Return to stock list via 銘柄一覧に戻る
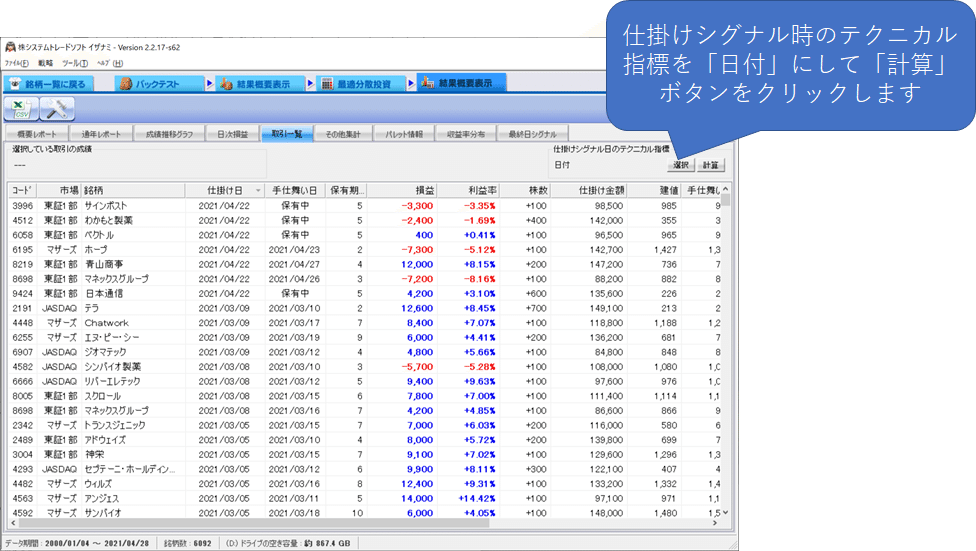The image size is (976, 551). [49, 84]
